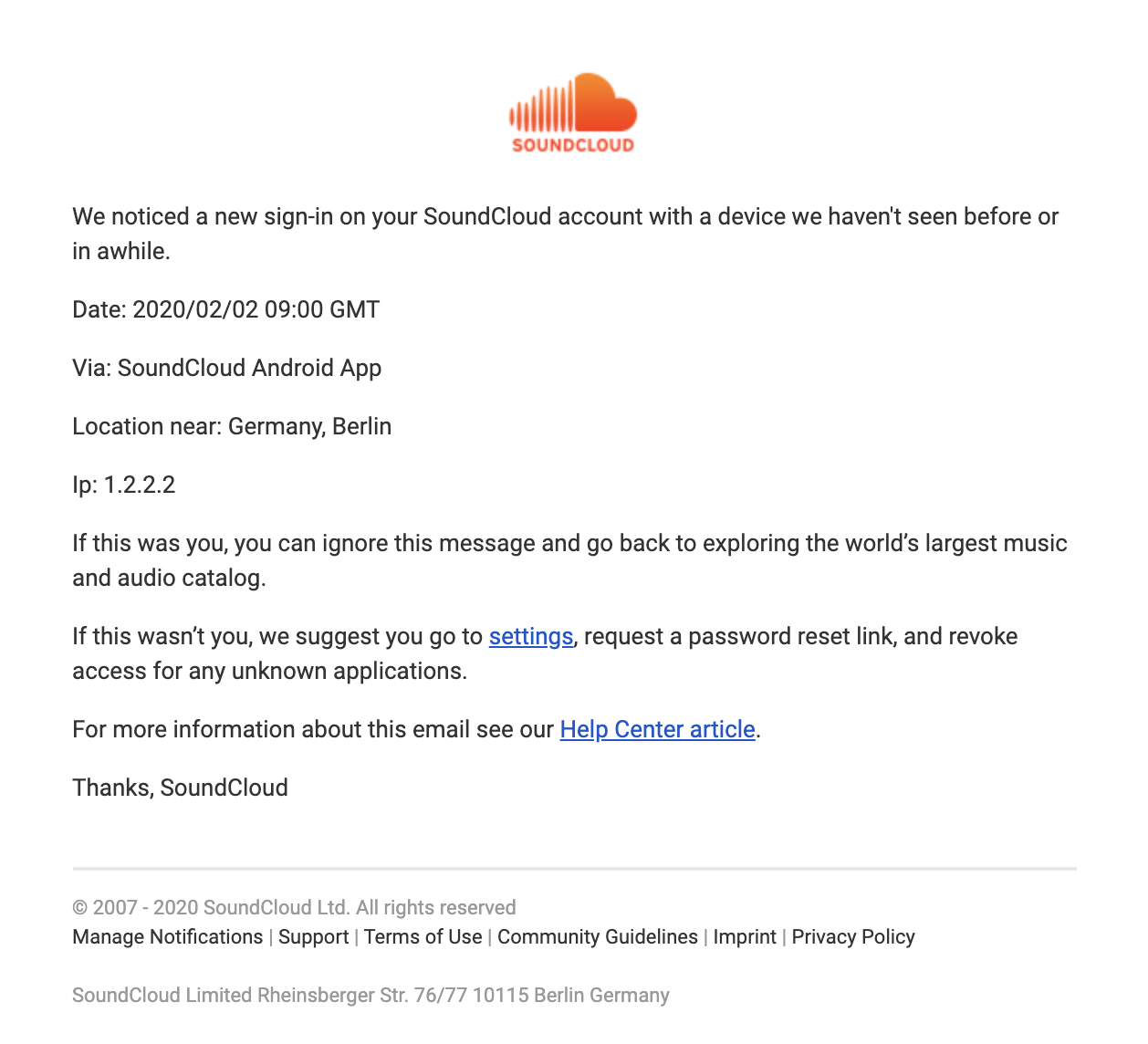
Task: Click the Imprint footer link
Action: click(745, 937)
